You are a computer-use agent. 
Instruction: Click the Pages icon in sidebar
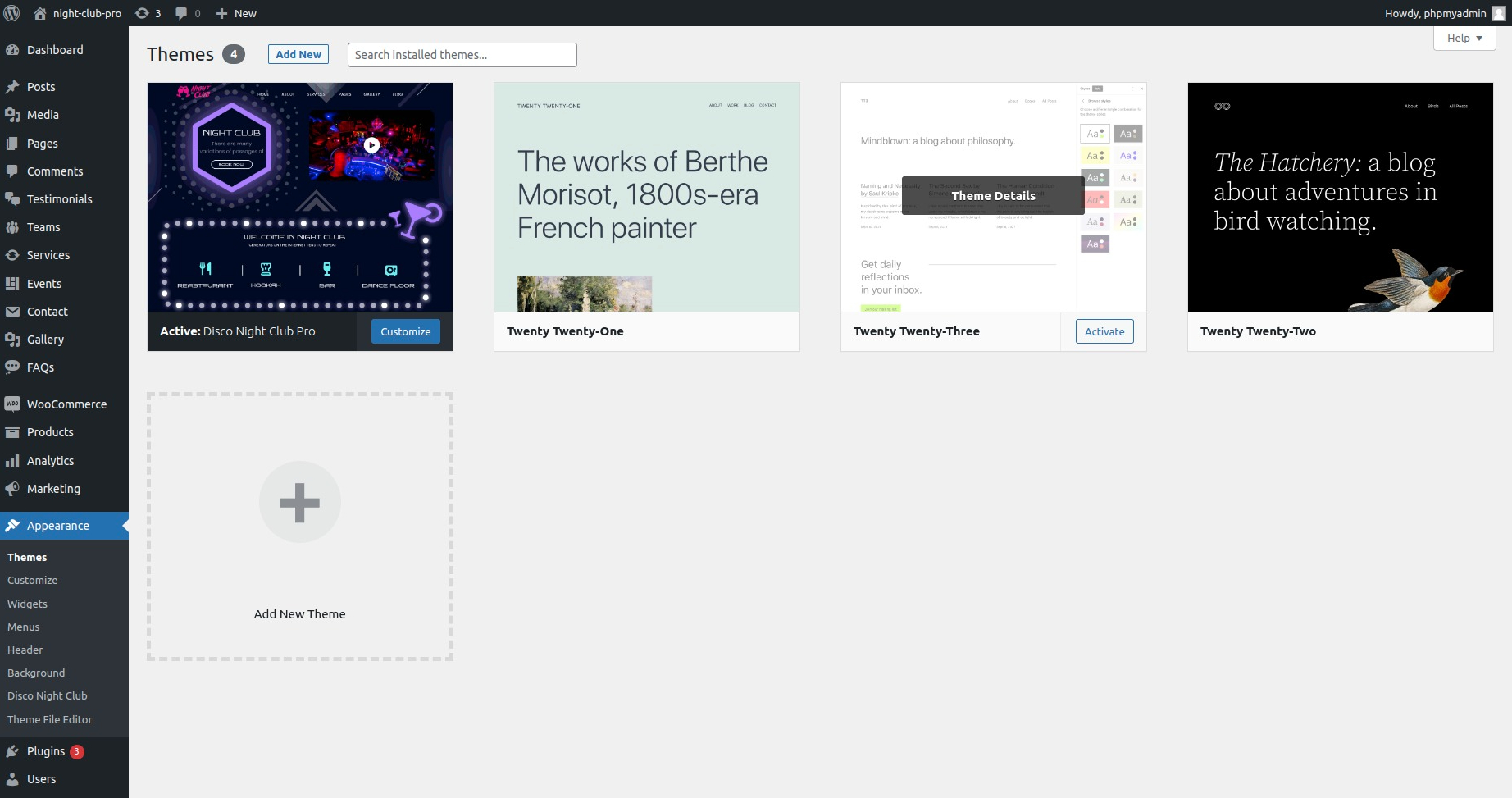[x=12, y=144]
